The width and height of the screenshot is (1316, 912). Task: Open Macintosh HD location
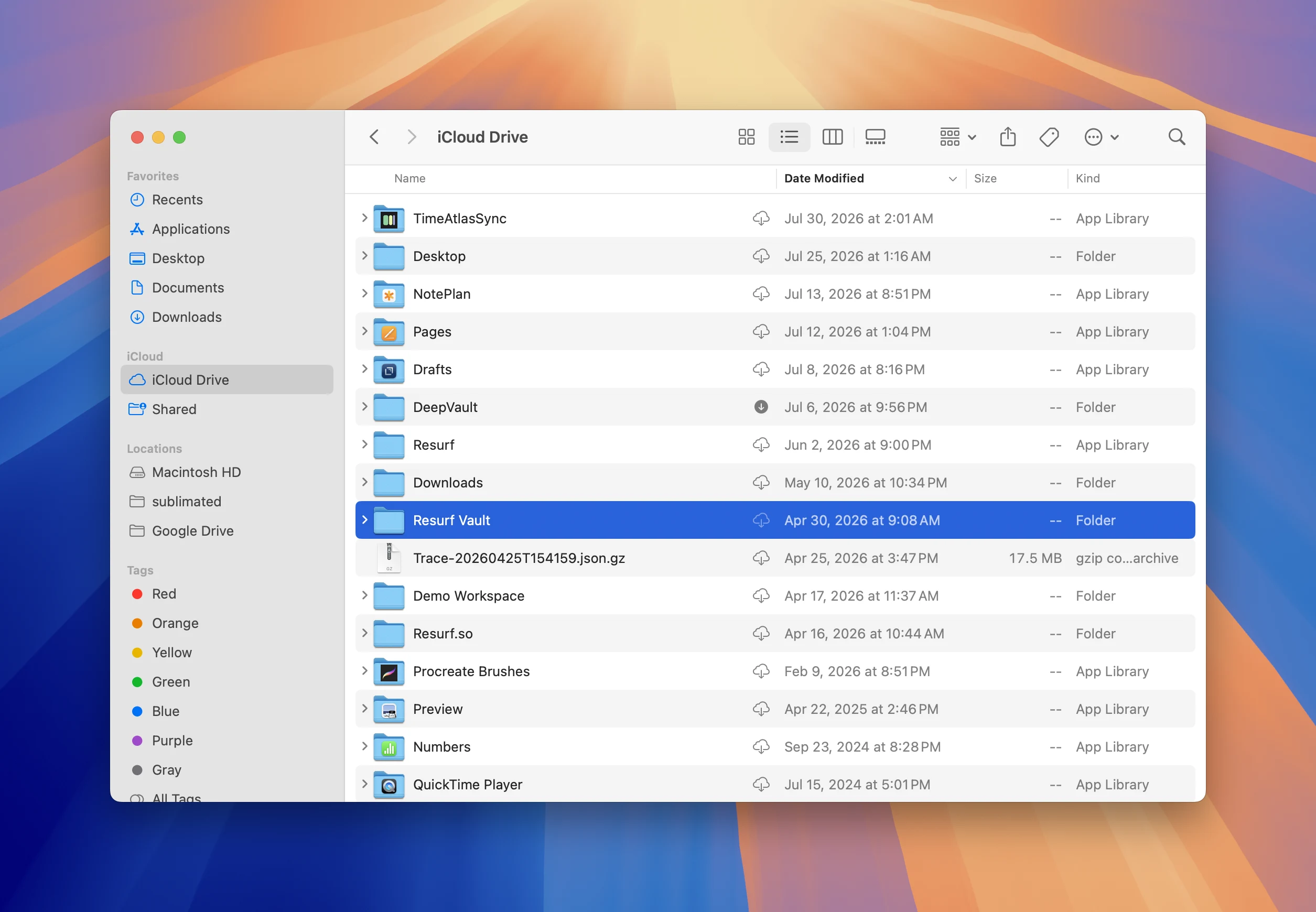[x=226, y=472]
